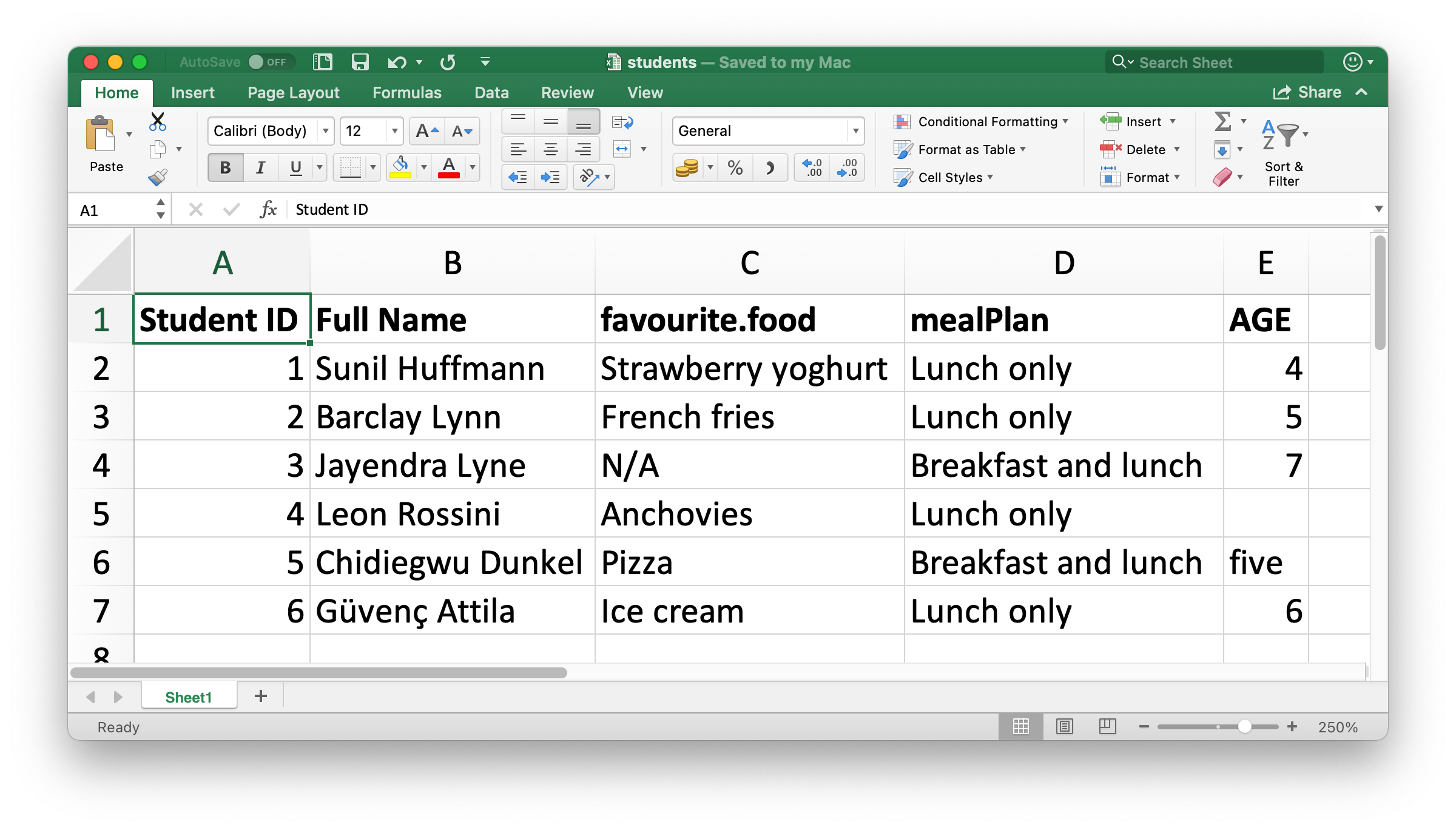
Task: Click the Share button
Action: click(1318, 92)
